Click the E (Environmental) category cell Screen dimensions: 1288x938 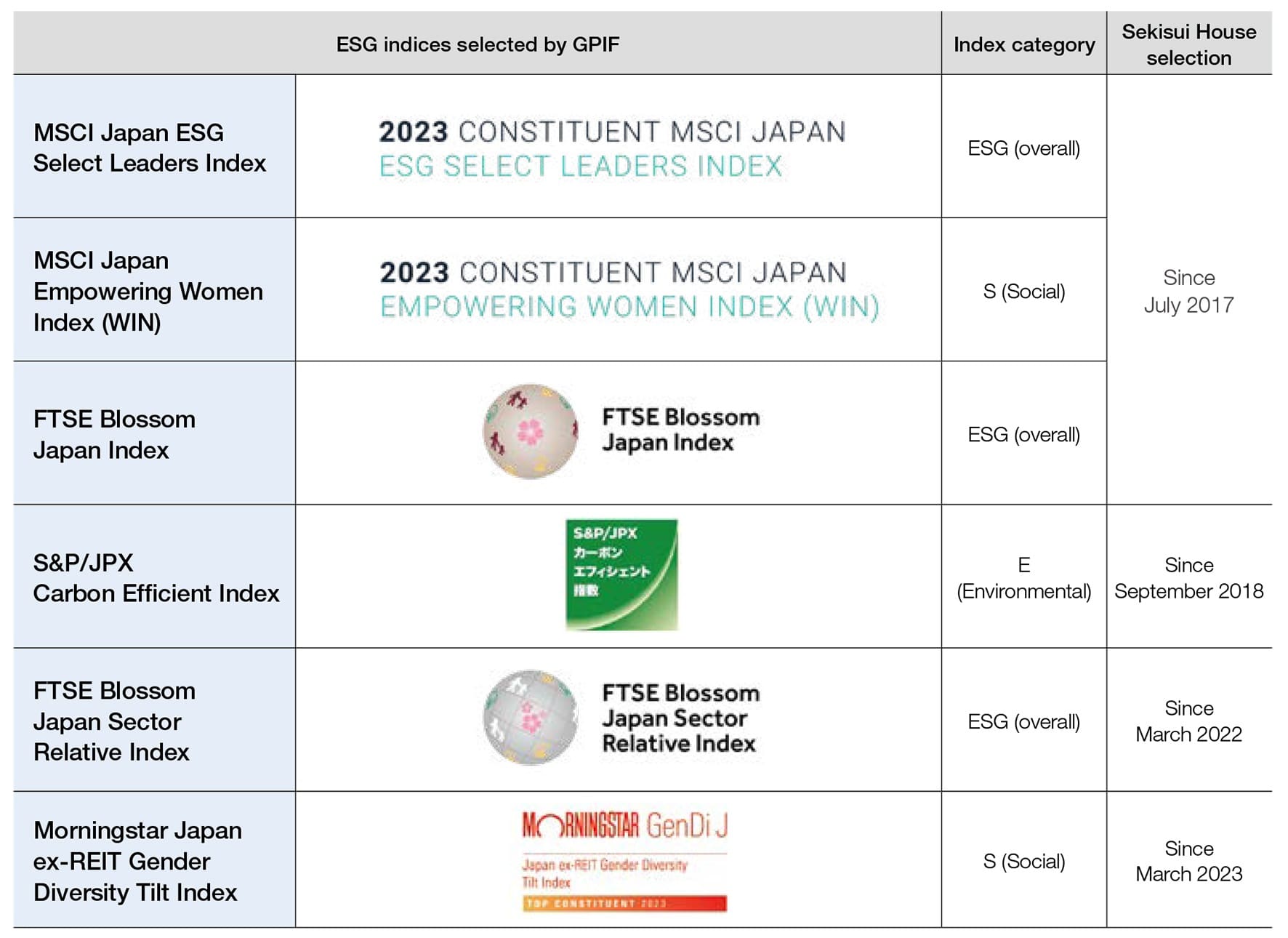pos(1024,578)
